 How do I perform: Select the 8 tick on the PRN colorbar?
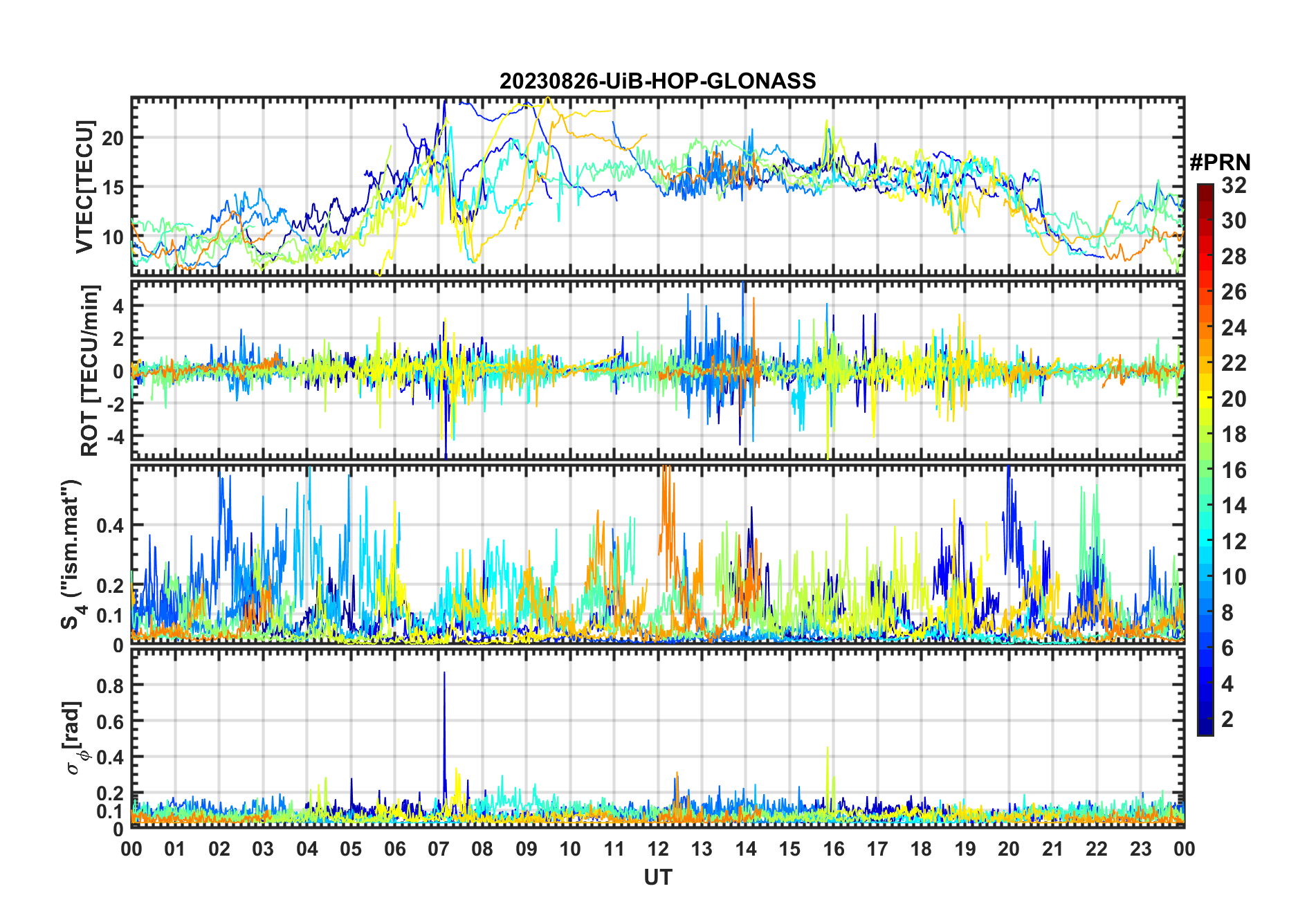point(1227,613)
